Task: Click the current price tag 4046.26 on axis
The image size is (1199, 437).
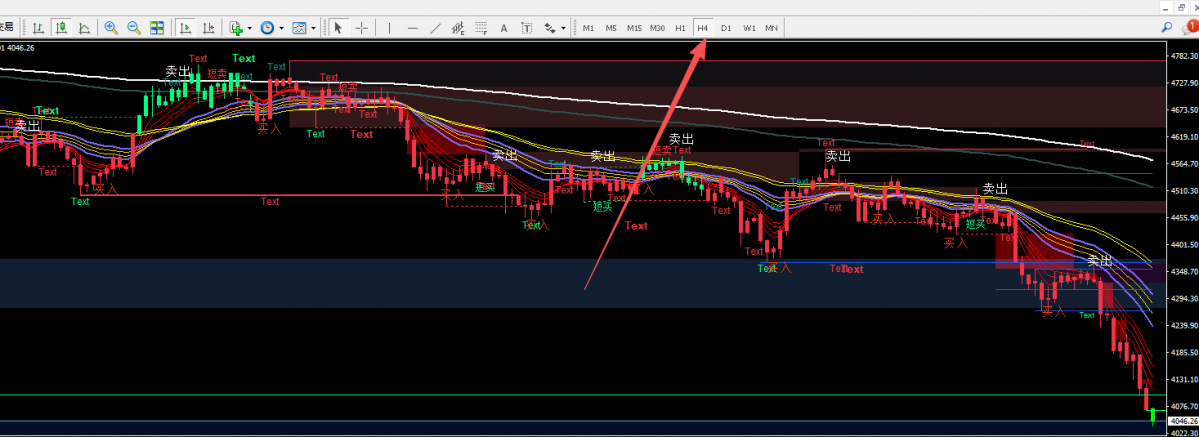Action: (1184, 421)
